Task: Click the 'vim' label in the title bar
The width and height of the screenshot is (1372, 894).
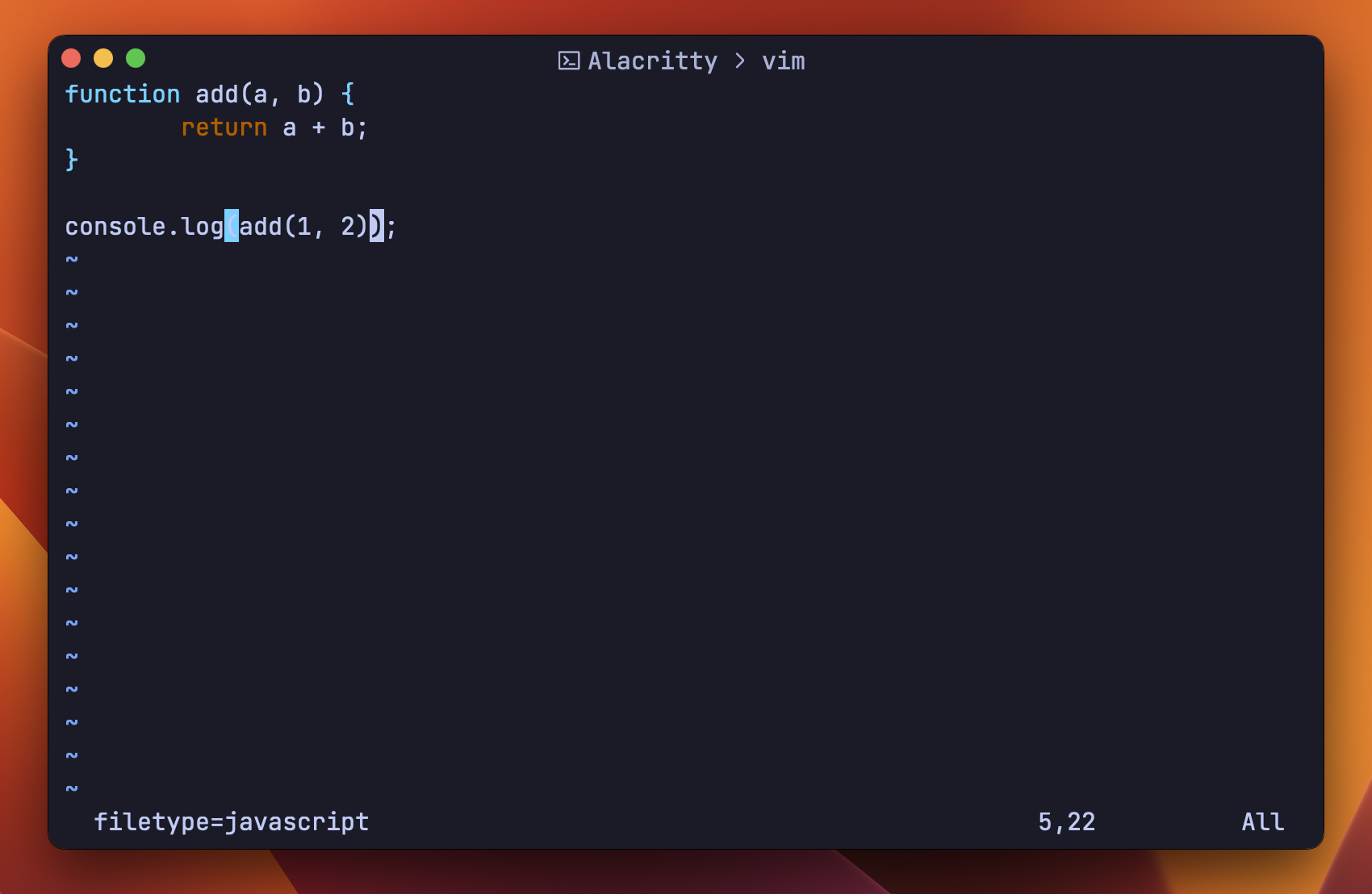Action: [x=784, y=61]
